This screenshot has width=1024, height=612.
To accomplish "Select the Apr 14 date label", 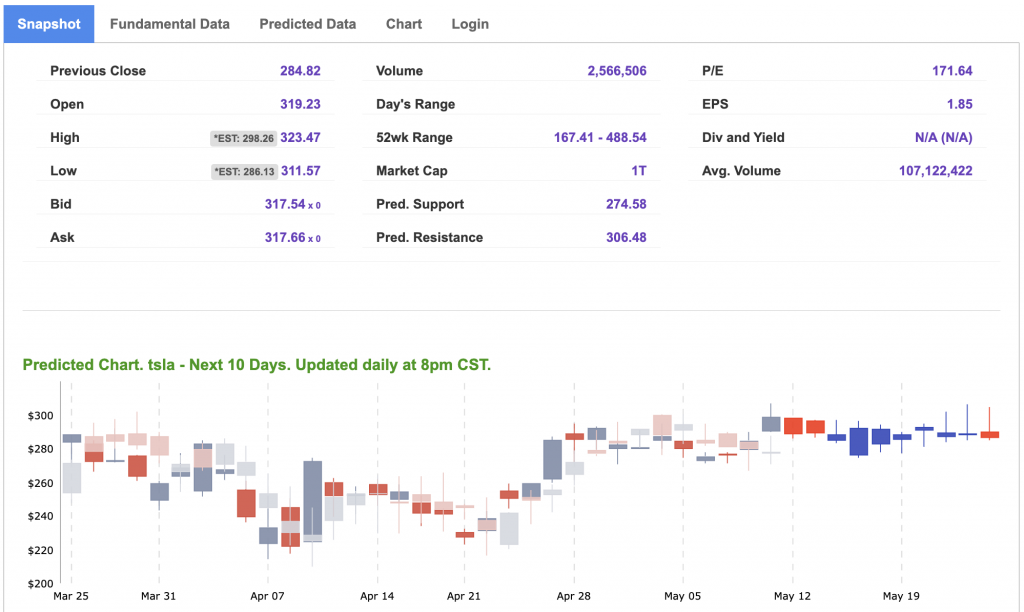I will click(377, 596).
